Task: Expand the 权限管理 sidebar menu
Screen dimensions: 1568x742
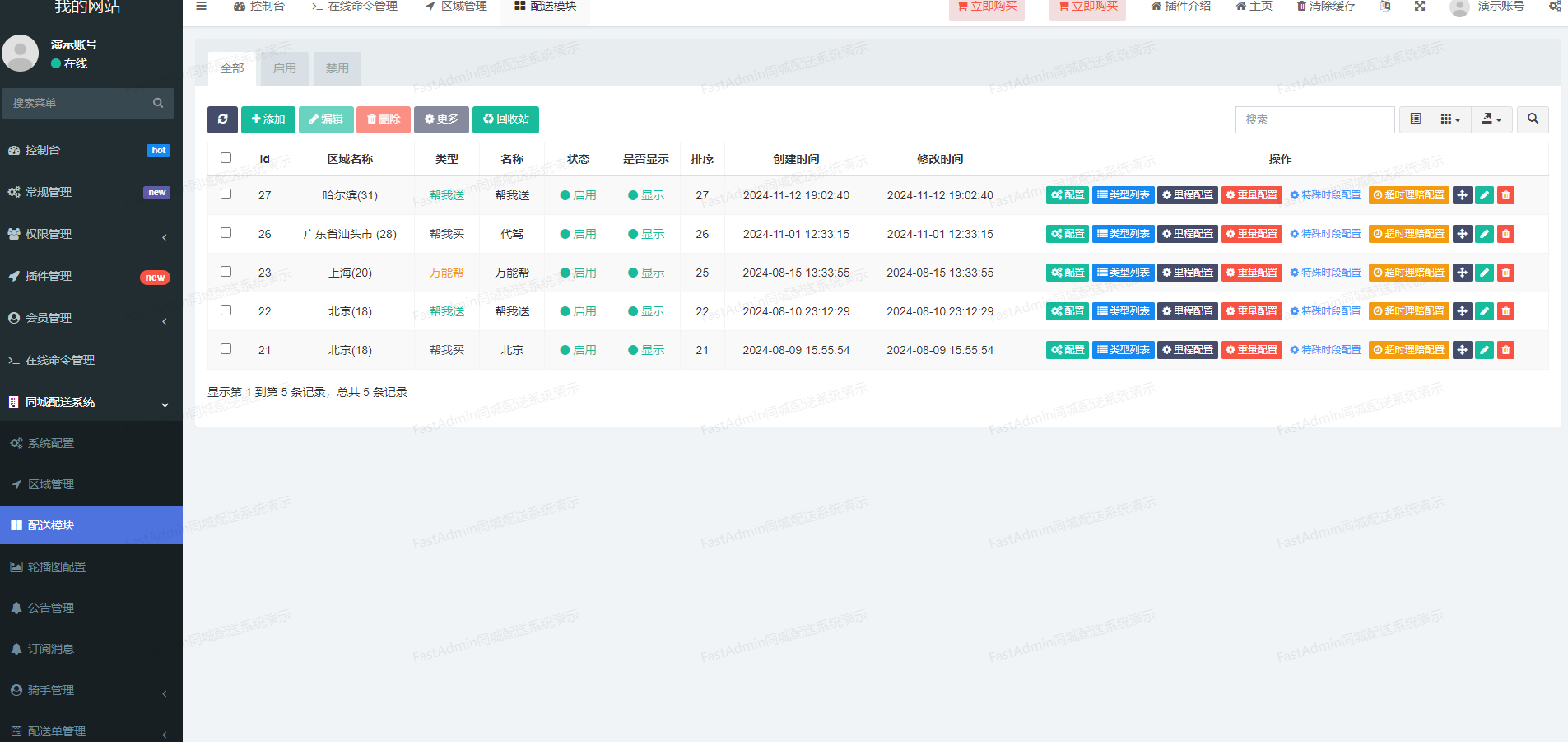Action: pyautogui.click(x=91, y=234)
